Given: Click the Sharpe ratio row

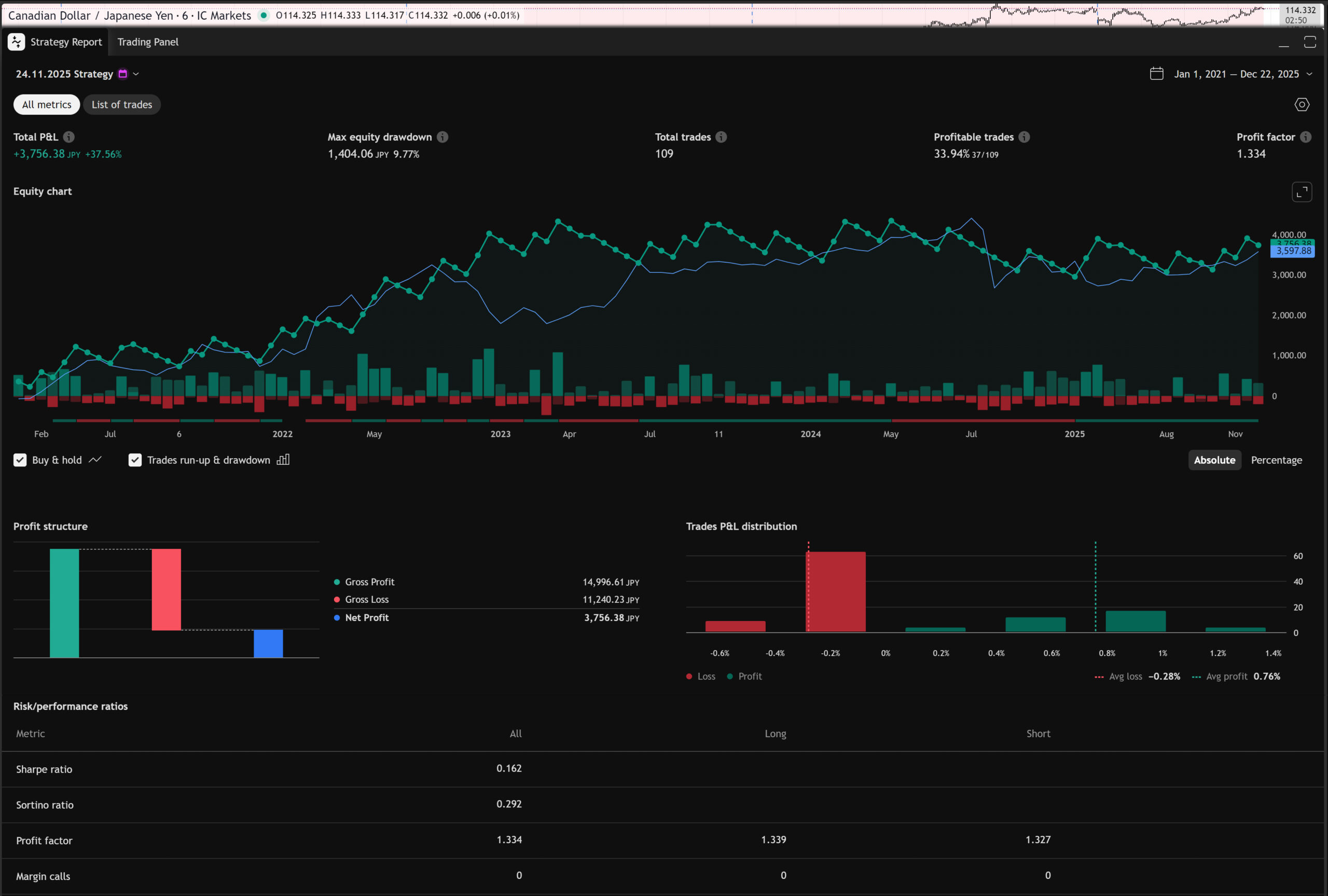Looking at the screenshot, I should [x=44, y=769].
